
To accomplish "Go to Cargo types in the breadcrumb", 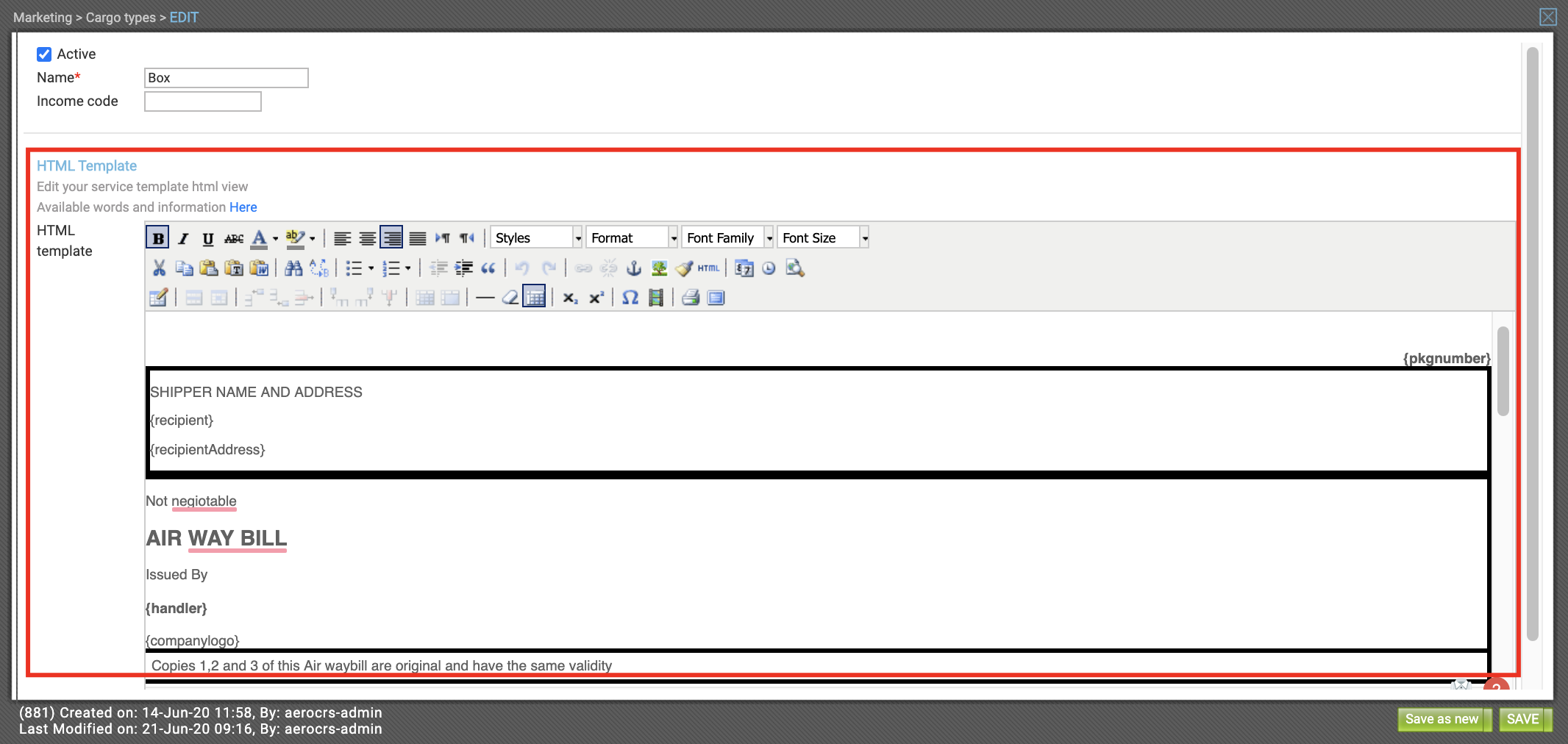I will pyautogui.click(x=121, y=17).
